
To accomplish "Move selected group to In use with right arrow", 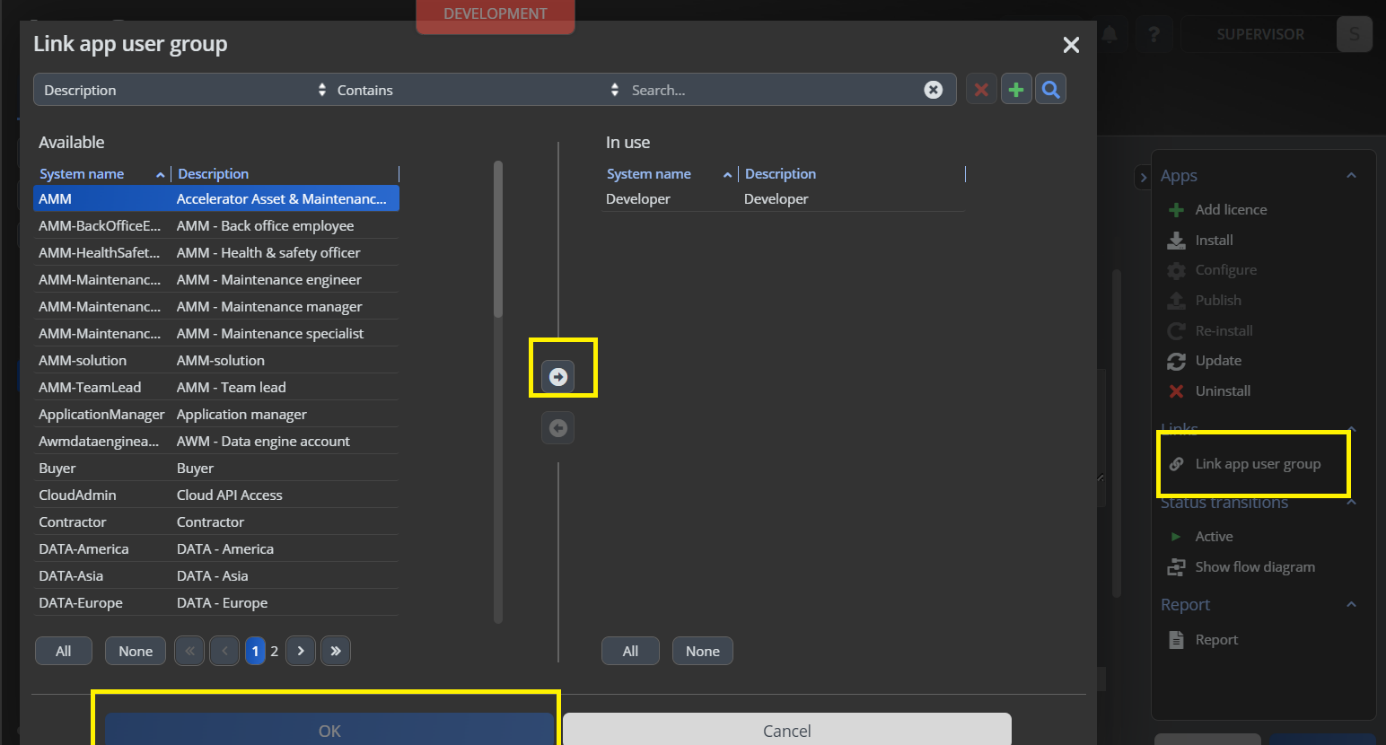I will [x=558, y=376].
